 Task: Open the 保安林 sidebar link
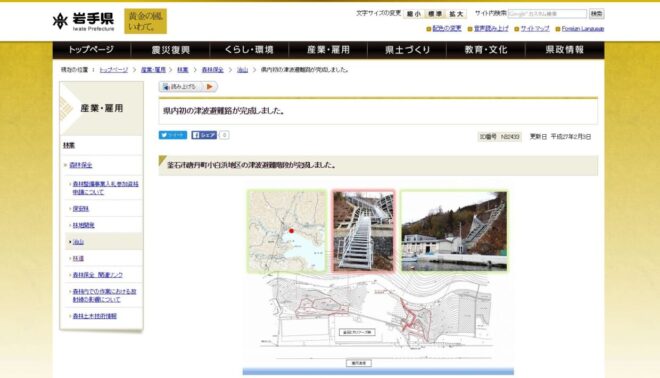tap(81, 208)
